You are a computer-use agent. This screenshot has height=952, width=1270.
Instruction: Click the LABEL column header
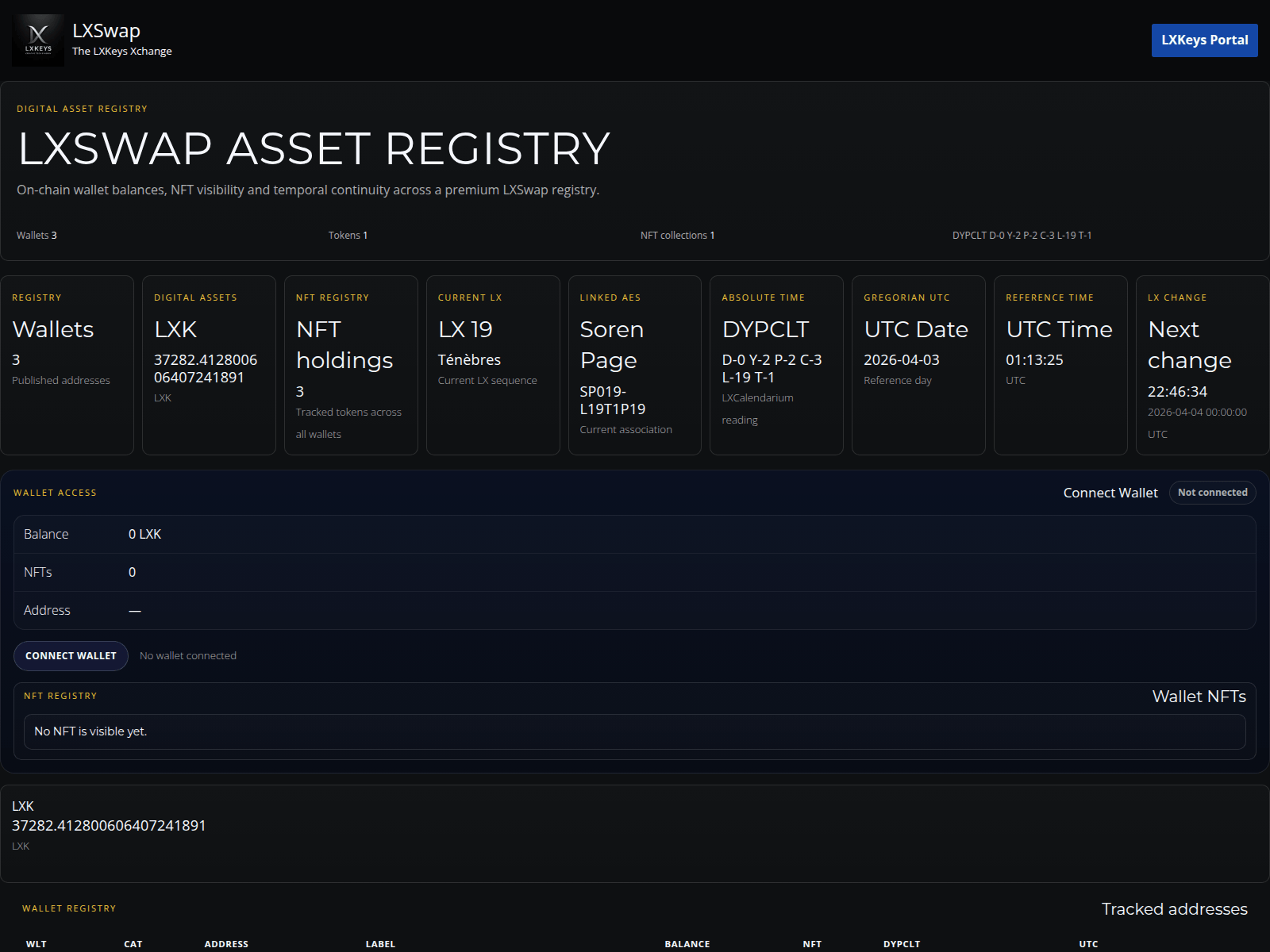[380, 944]
